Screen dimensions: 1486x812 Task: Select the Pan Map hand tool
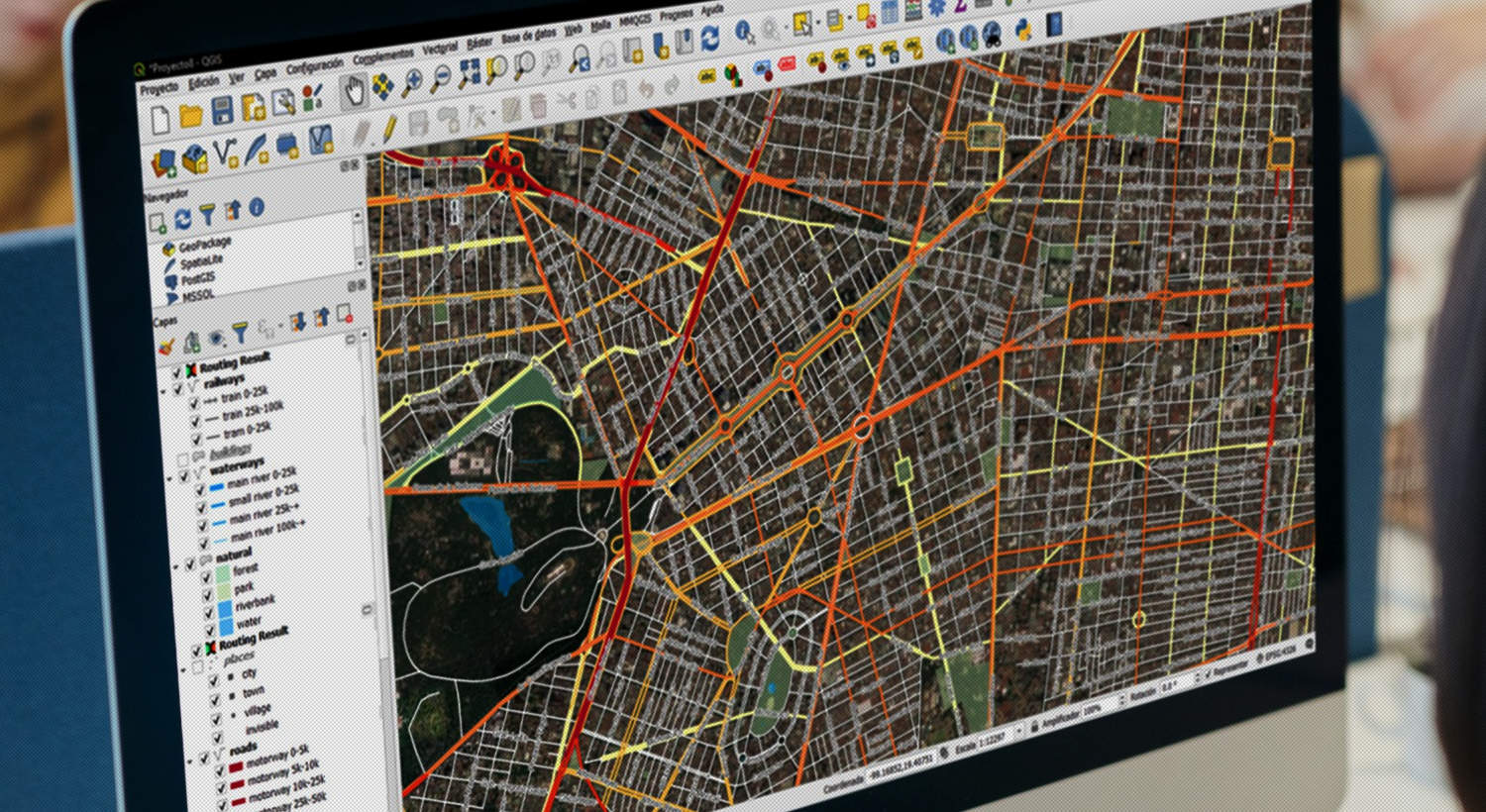coord(355,86)
